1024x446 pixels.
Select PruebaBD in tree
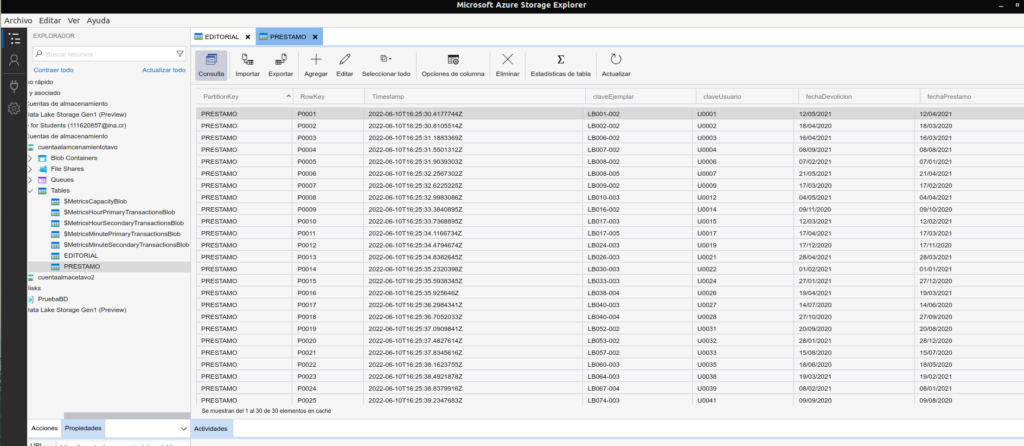click(x=53, y=298)
